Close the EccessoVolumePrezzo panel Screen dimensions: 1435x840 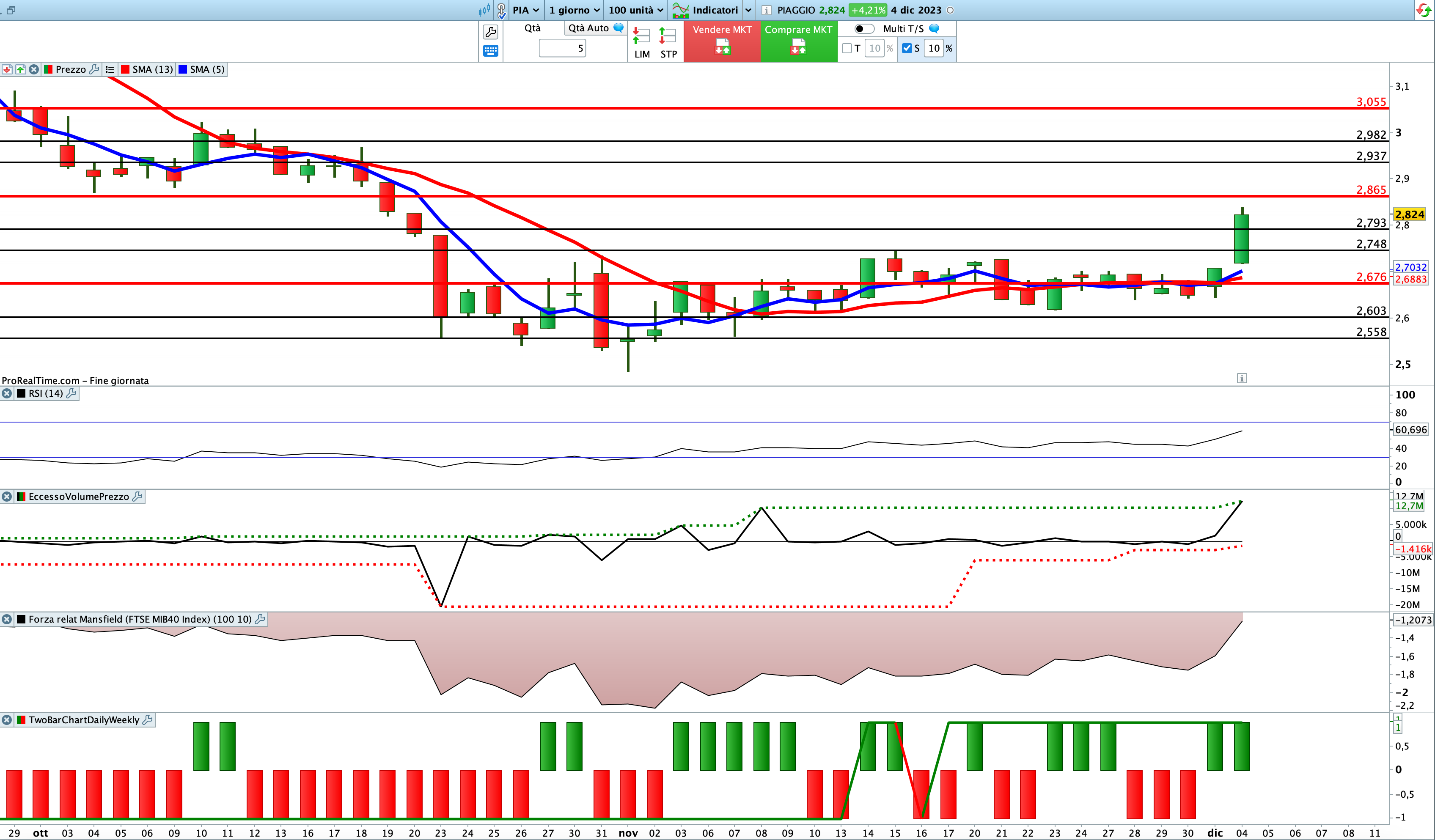(7, 497)
